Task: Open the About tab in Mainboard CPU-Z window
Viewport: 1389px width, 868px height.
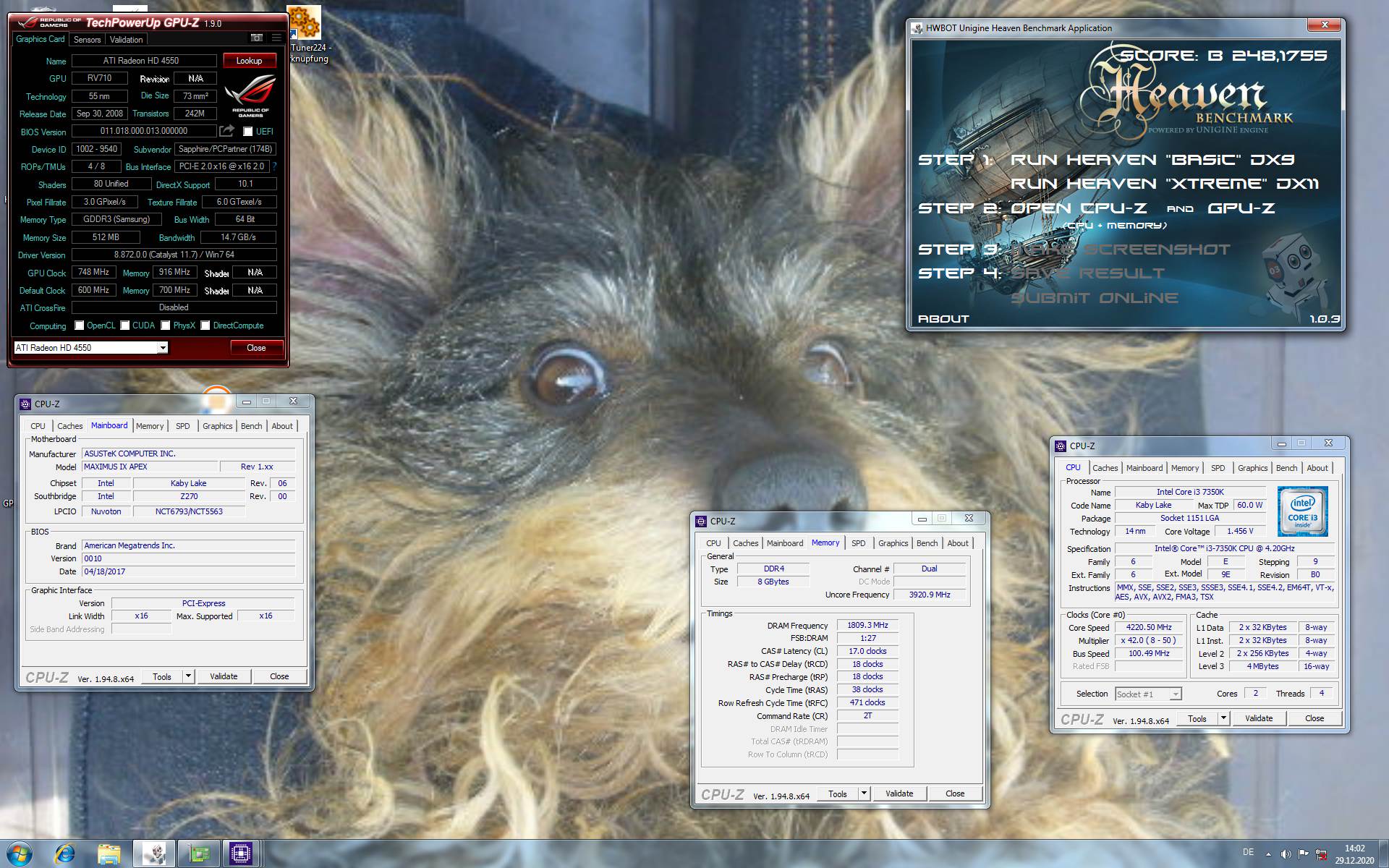Action: (282, 426)
